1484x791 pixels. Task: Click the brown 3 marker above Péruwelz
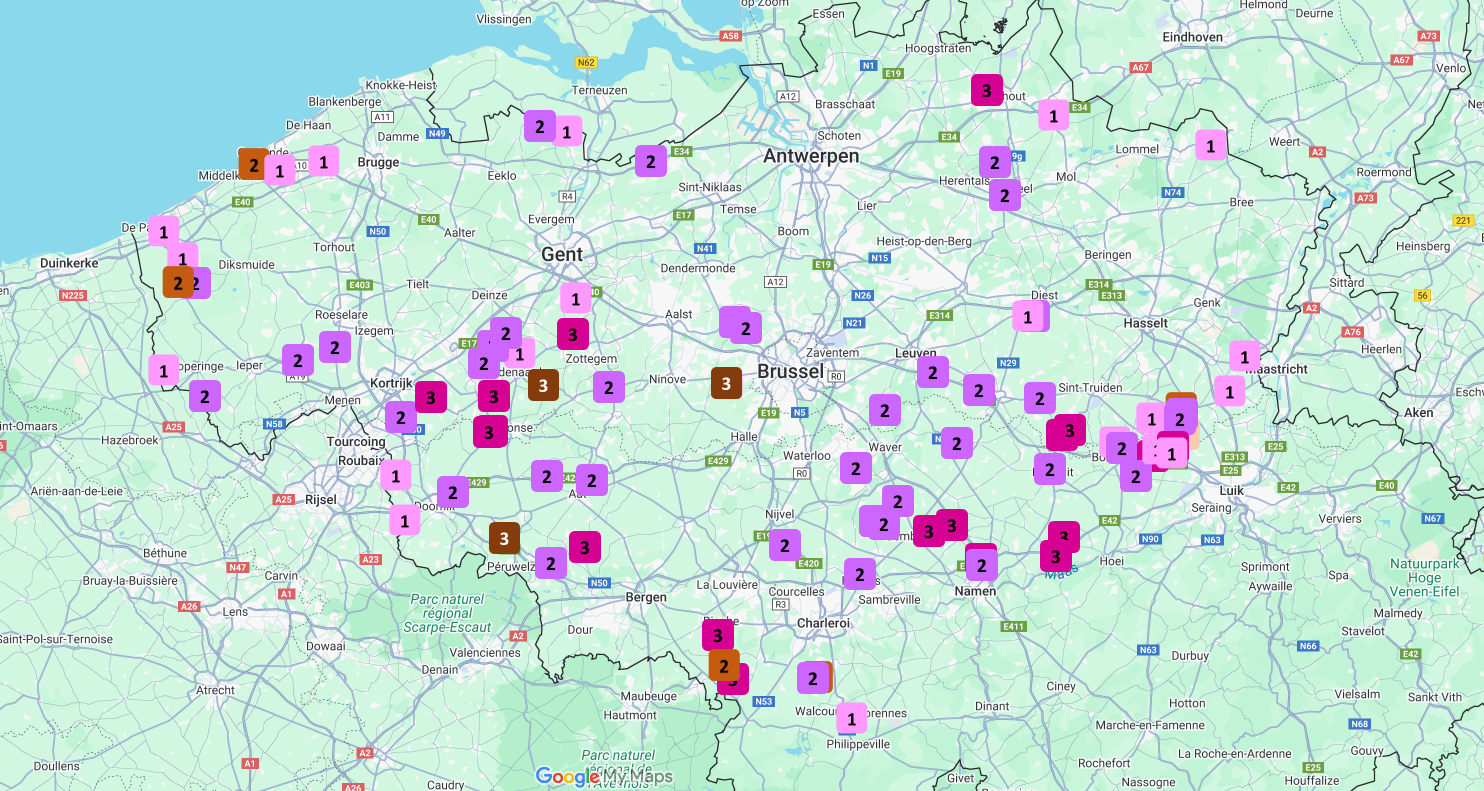tap(504, 538)
